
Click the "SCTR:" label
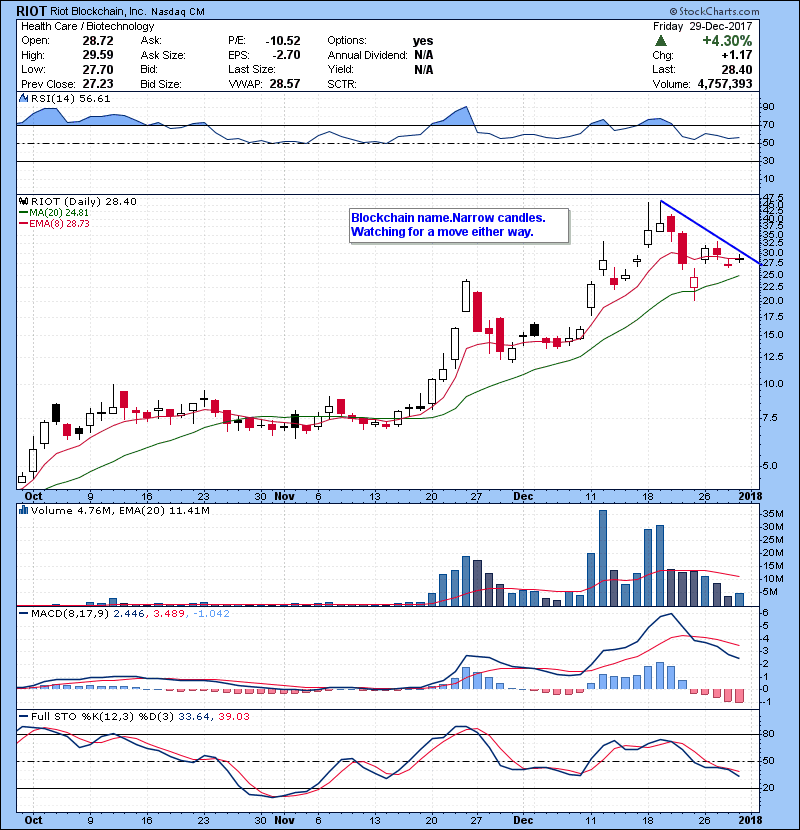[342, 84]
